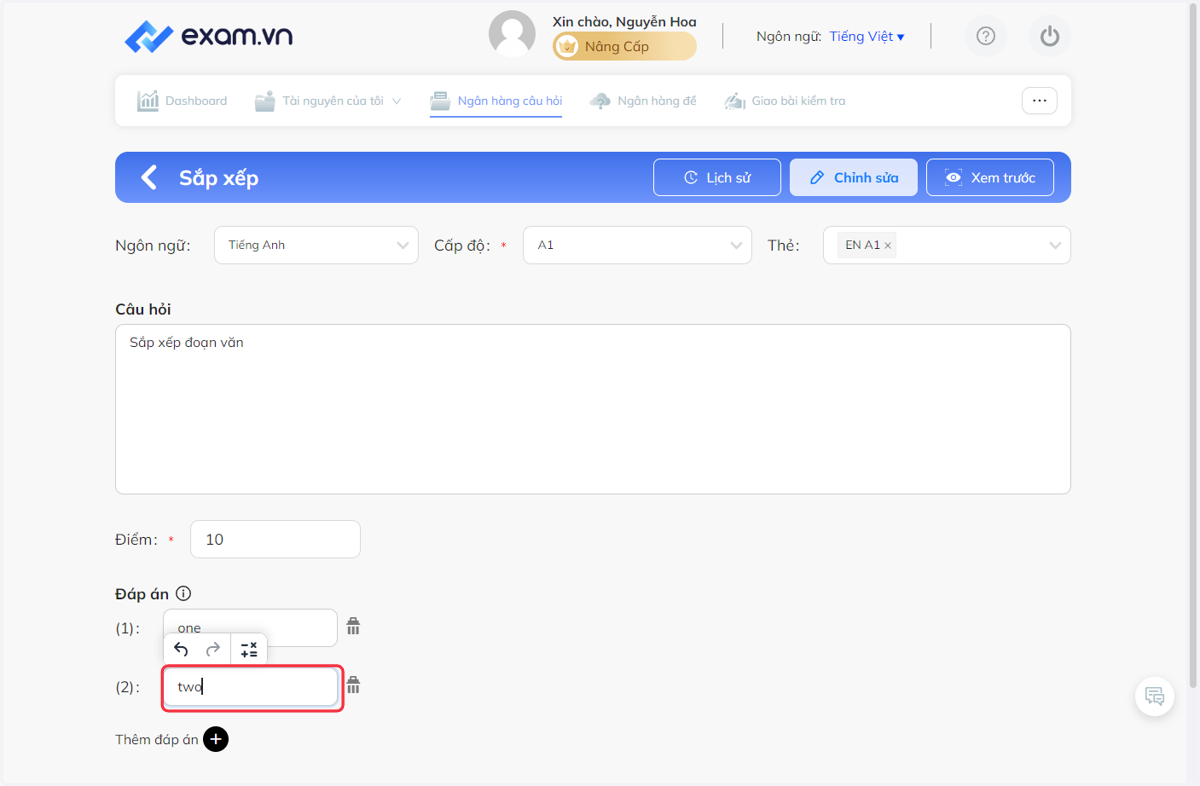
Task: Click the redo arrow in mini toolbar
Action: (213, 650)
